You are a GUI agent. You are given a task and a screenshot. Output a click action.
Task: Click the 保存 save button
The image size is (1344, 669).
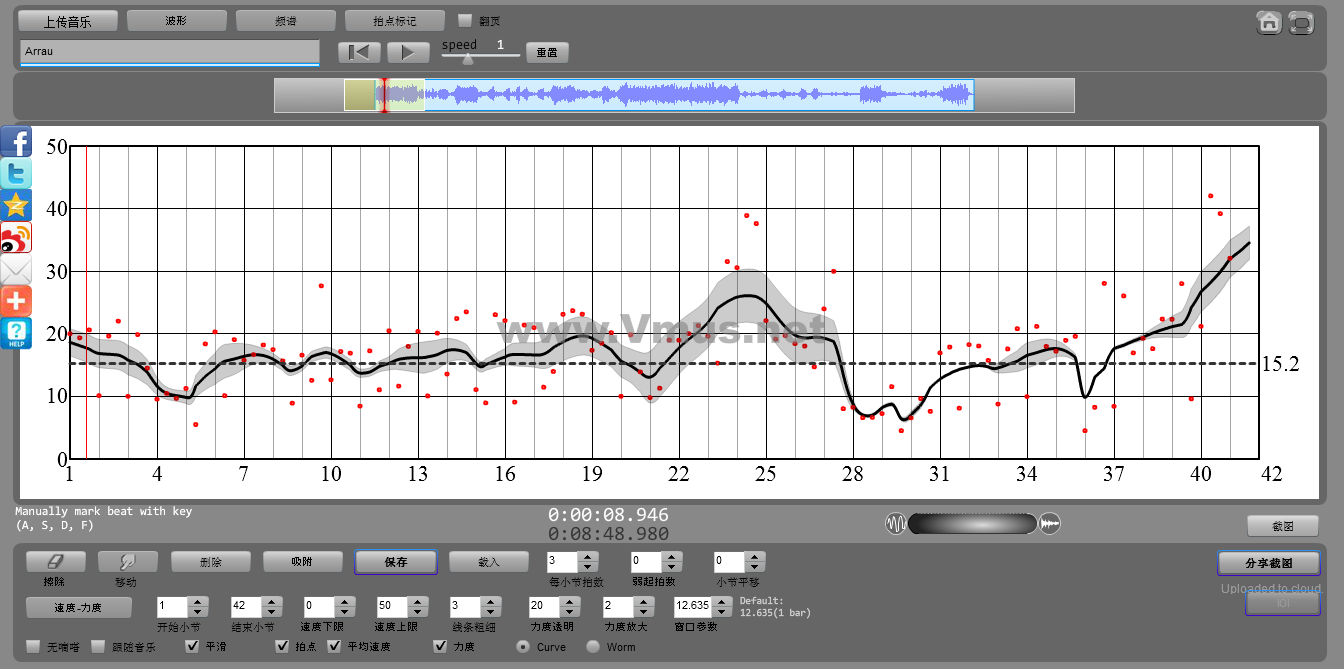395,562
